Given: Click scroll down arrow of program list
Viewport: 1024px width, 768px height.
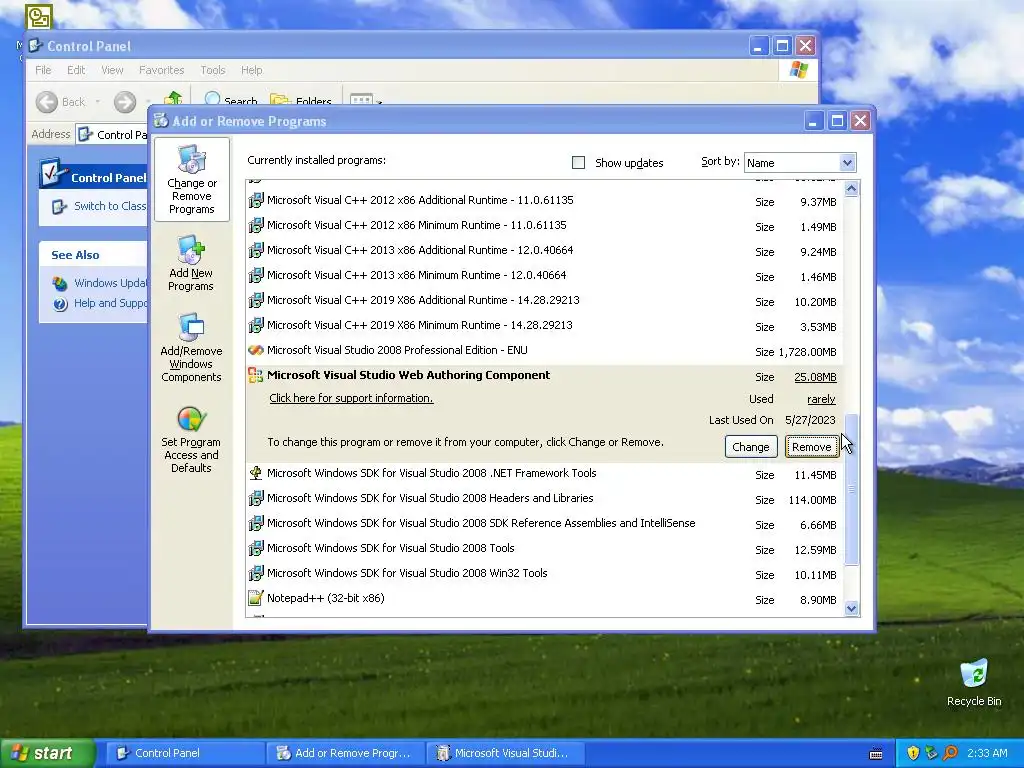Looking at the screenshot, I should coord(851,609).
